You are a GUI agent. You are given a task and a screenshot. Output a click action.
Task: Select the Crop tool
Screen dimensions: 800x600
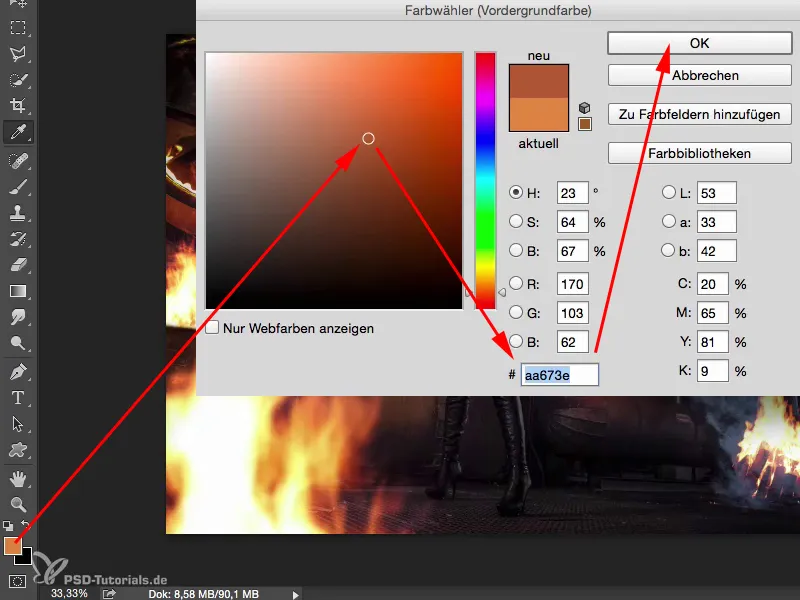[x=18, y=106]
